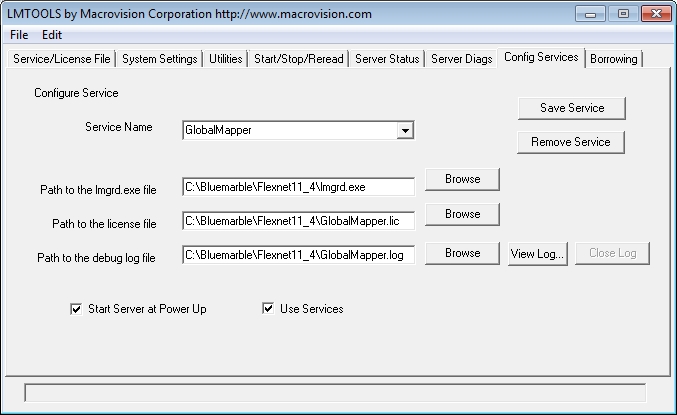
Task: Go to the Start/Stop/Reread tab
Action: coord(298,59)
